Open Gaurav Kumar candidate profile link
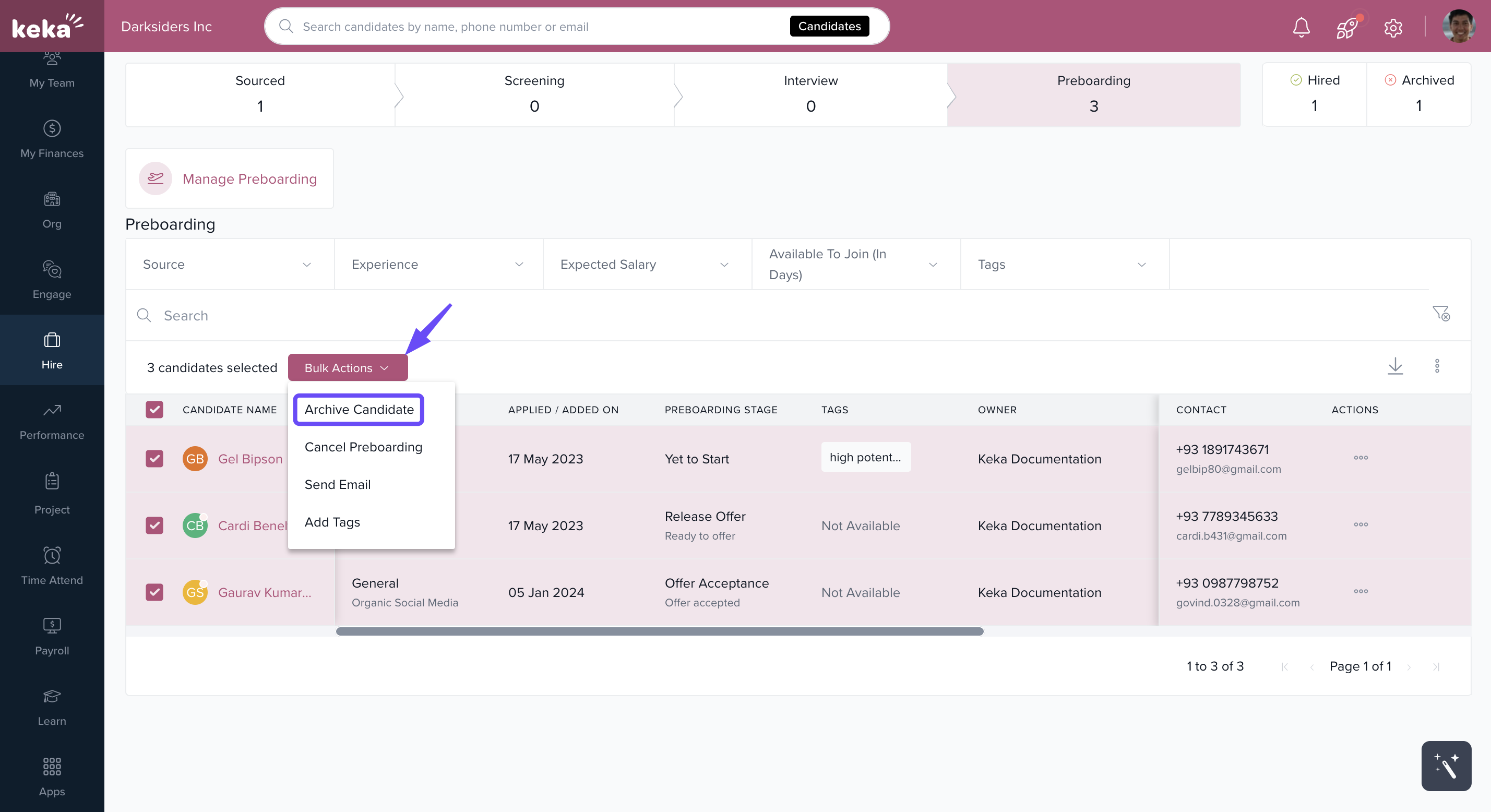 (264, 593)
